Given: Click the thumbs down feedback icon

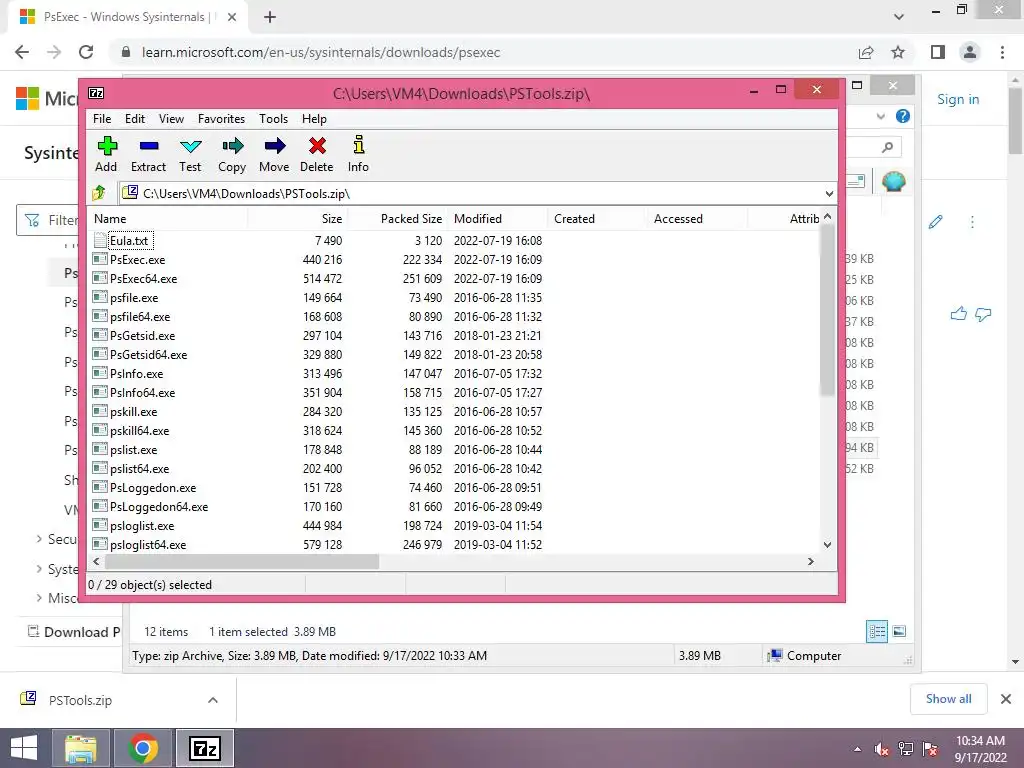Looking at the screenshot, I should [983, 315].
